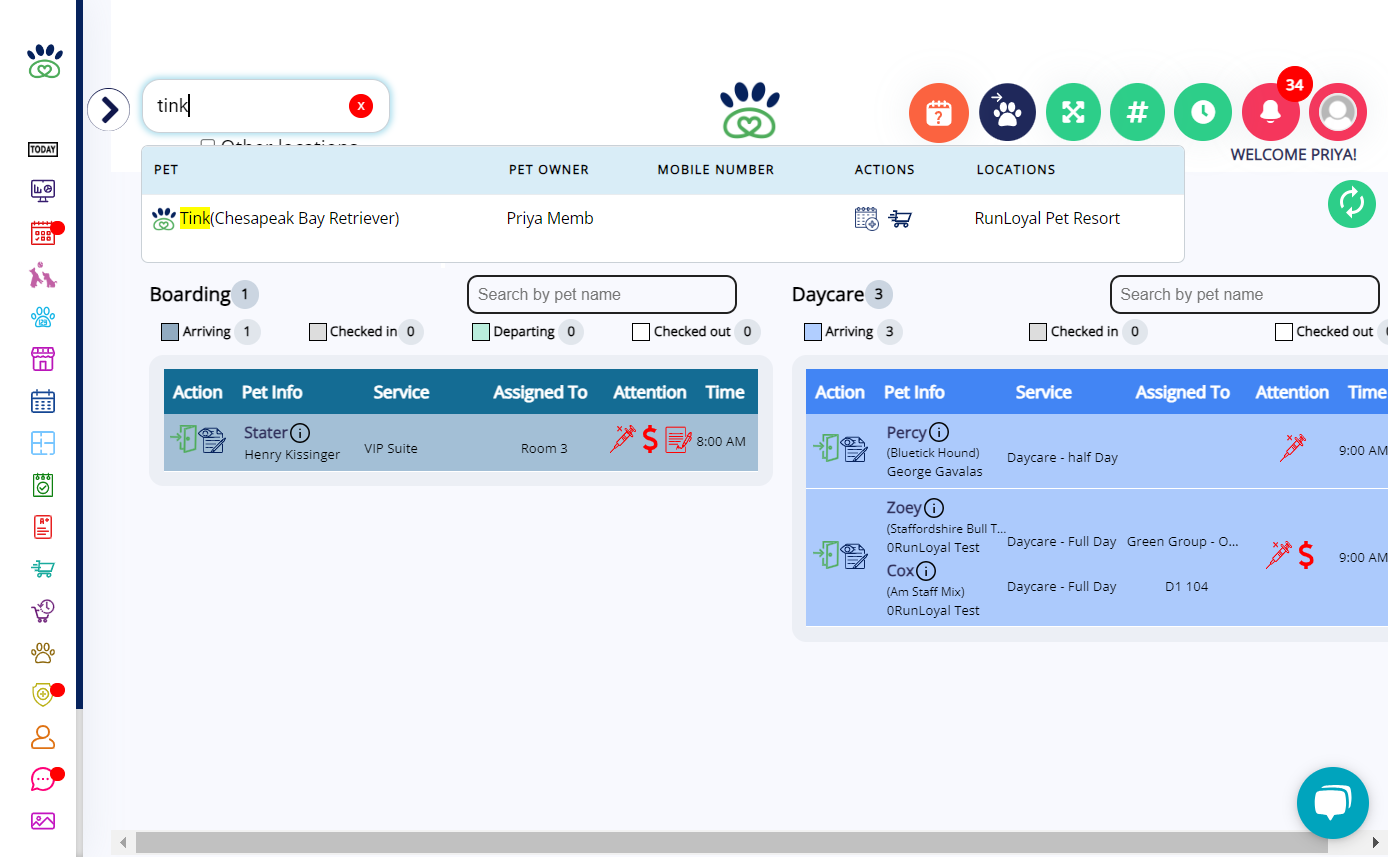Toggle Boarding Checked in filter checkbox
The height and width of the screenshot is (857, 1388).
318,332
